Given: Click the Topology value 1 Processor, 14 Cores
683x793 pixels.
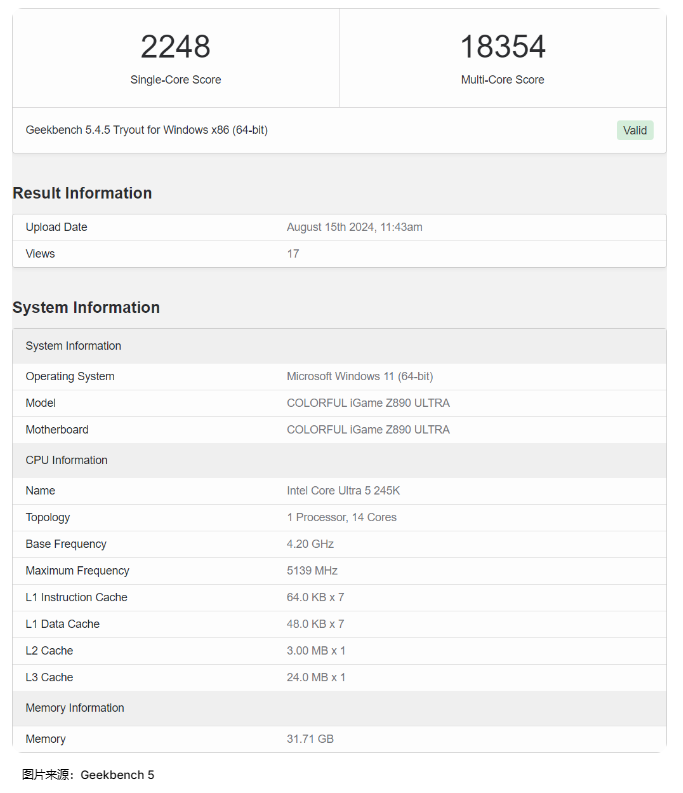Looking at the screenshot, I should tap(341, 518).
